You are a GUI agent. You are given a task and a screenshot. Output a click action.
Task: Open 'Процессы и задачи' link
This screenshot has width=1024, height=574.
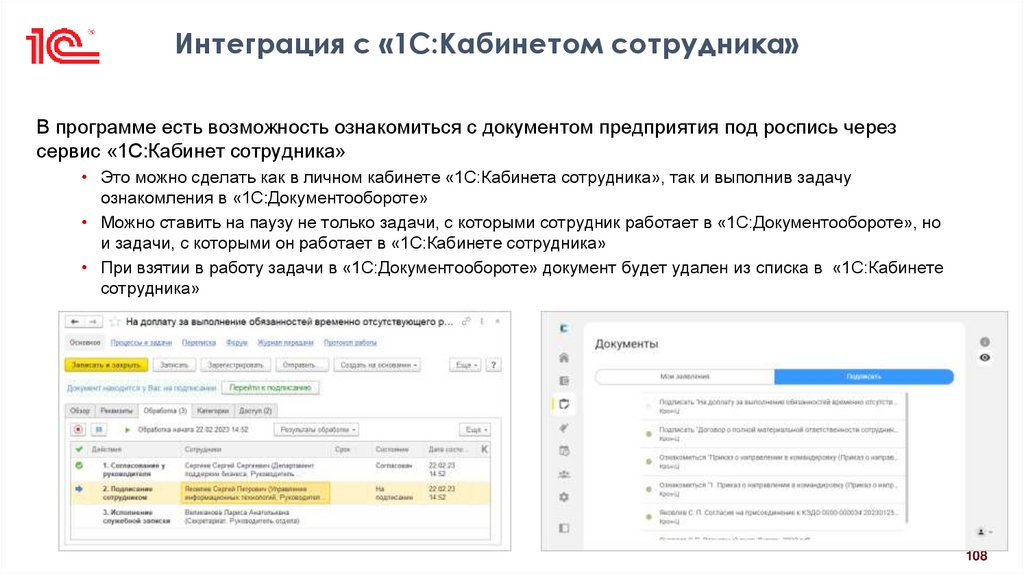pos(141,343)
